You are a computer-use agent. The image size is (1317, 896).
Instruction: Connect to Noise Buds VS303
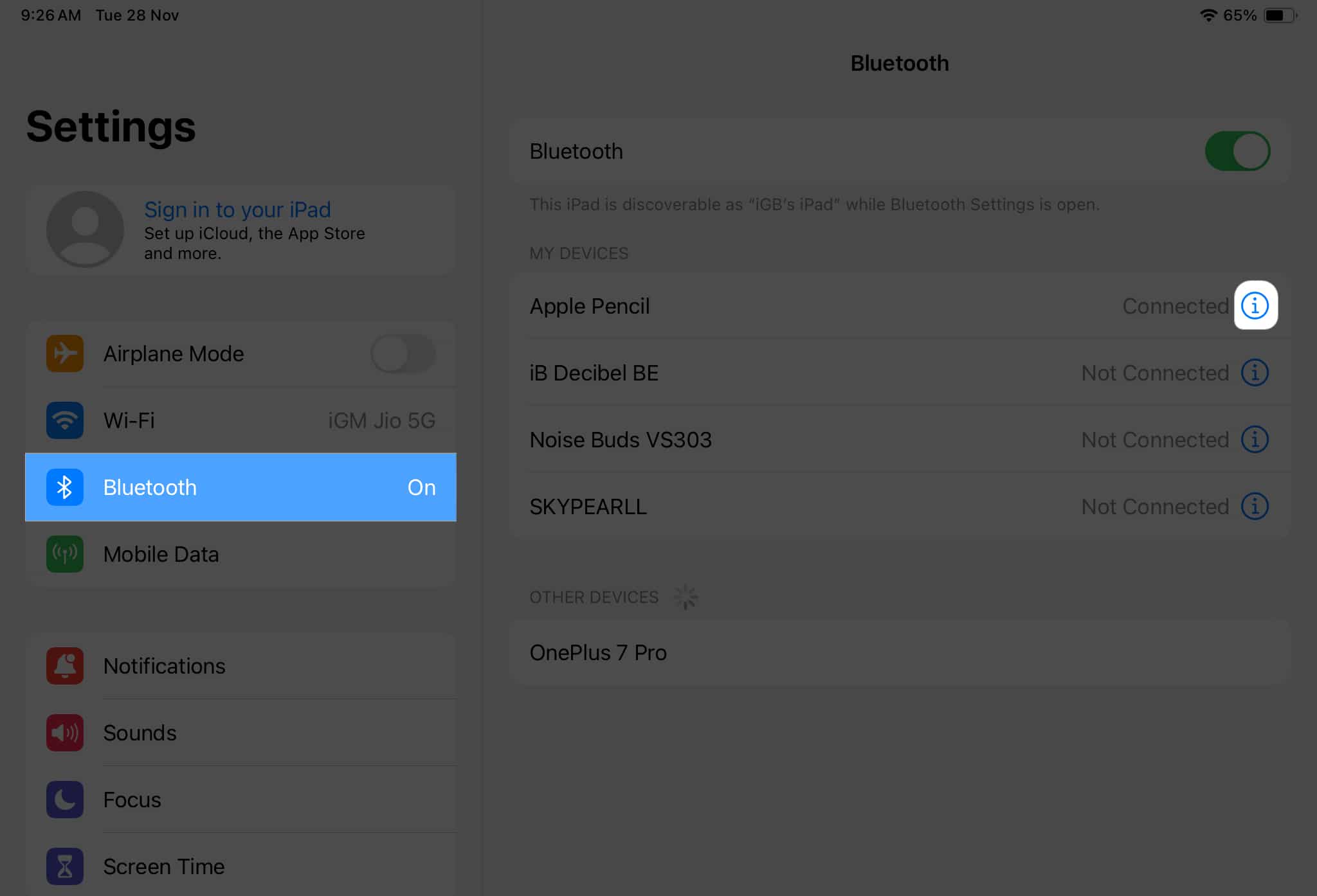tap(900, 440)
